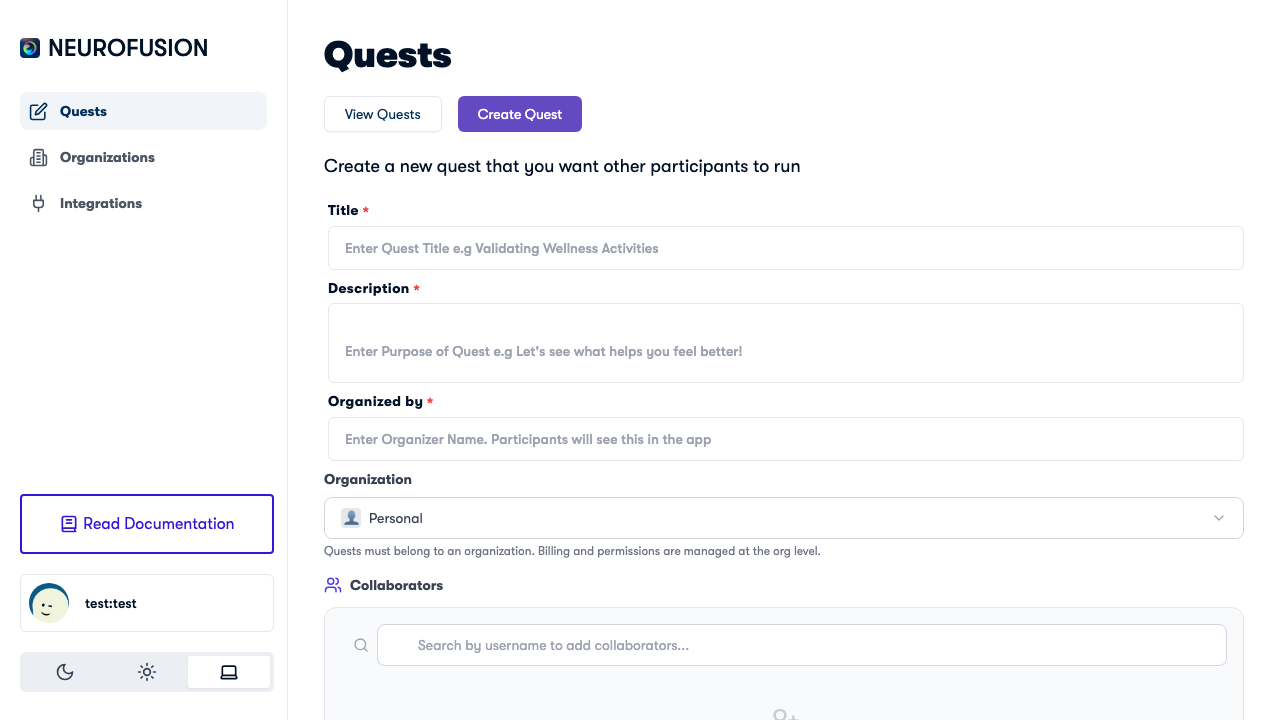Viewport: 1280px width, 720px height.
Task: Click the test:test profile avatar thumbnail
Action: (x=49, y=603)
